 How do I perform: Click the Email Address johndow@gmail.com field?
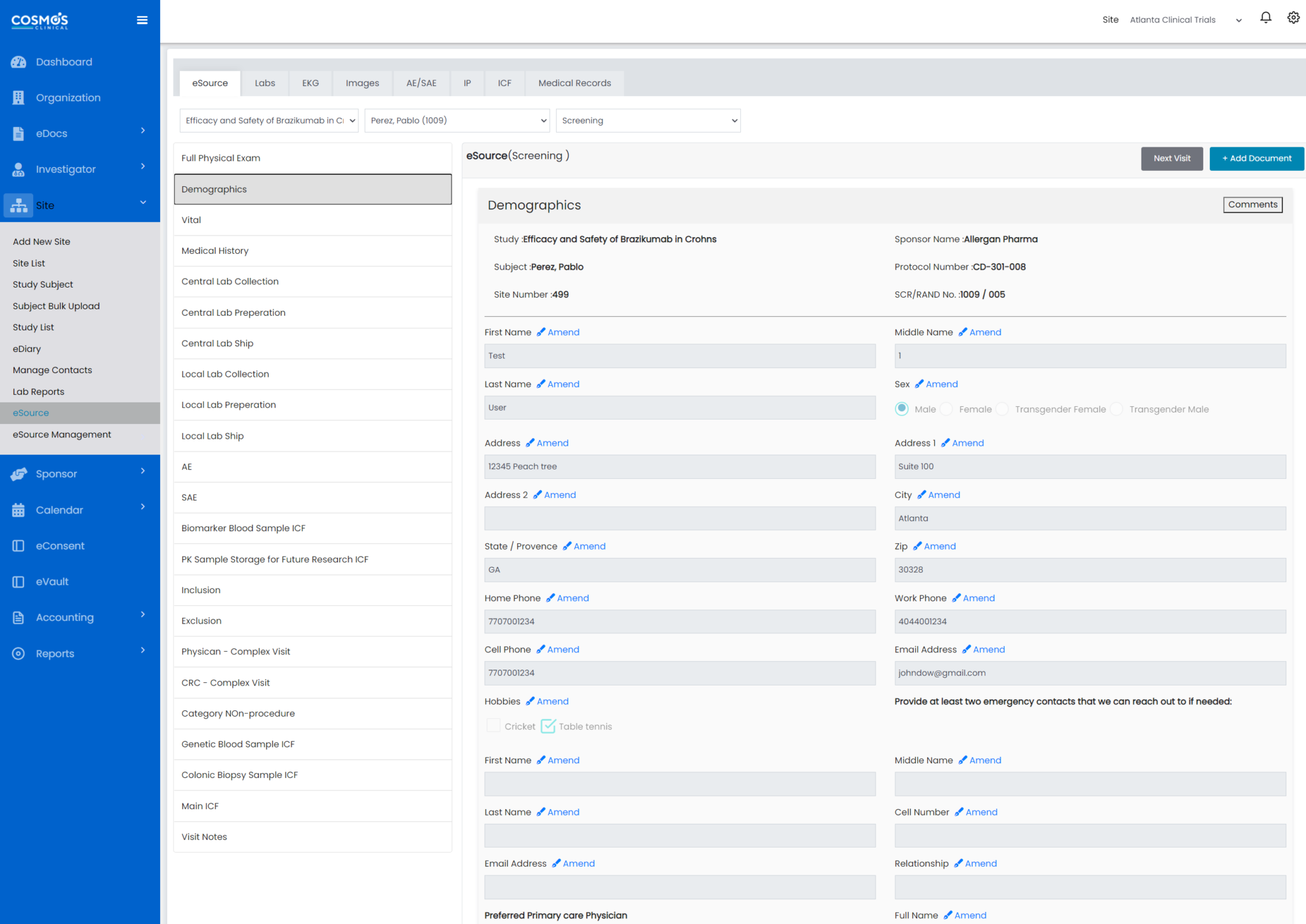click(1089, 673)
